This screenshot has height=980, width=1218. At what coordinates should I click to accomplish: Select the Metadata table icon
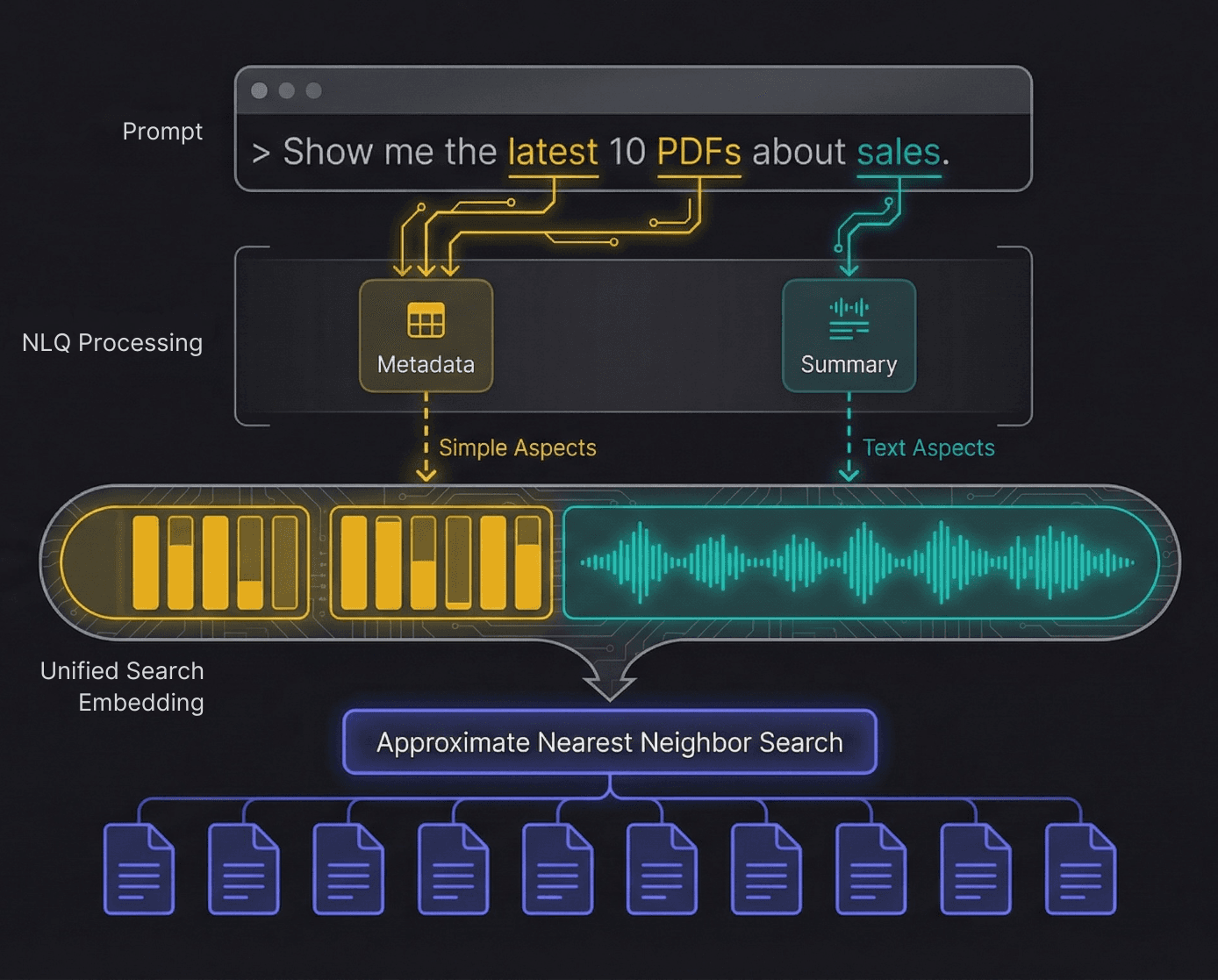point(425,318)
